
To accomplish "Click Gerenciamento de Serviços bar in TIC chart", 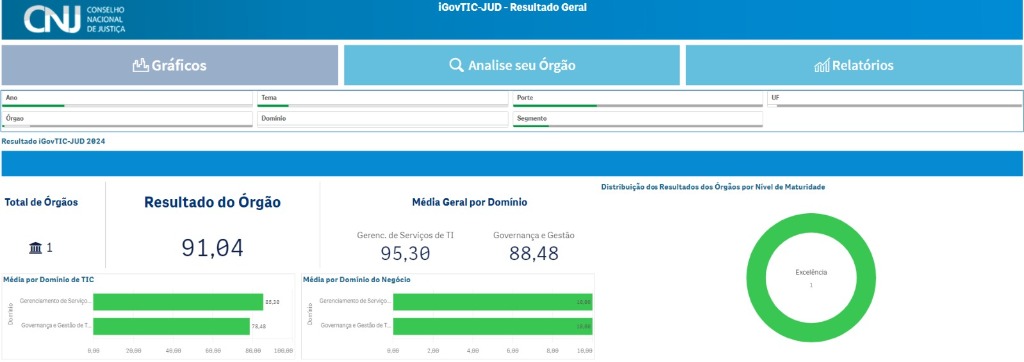I will pos(178,302).
